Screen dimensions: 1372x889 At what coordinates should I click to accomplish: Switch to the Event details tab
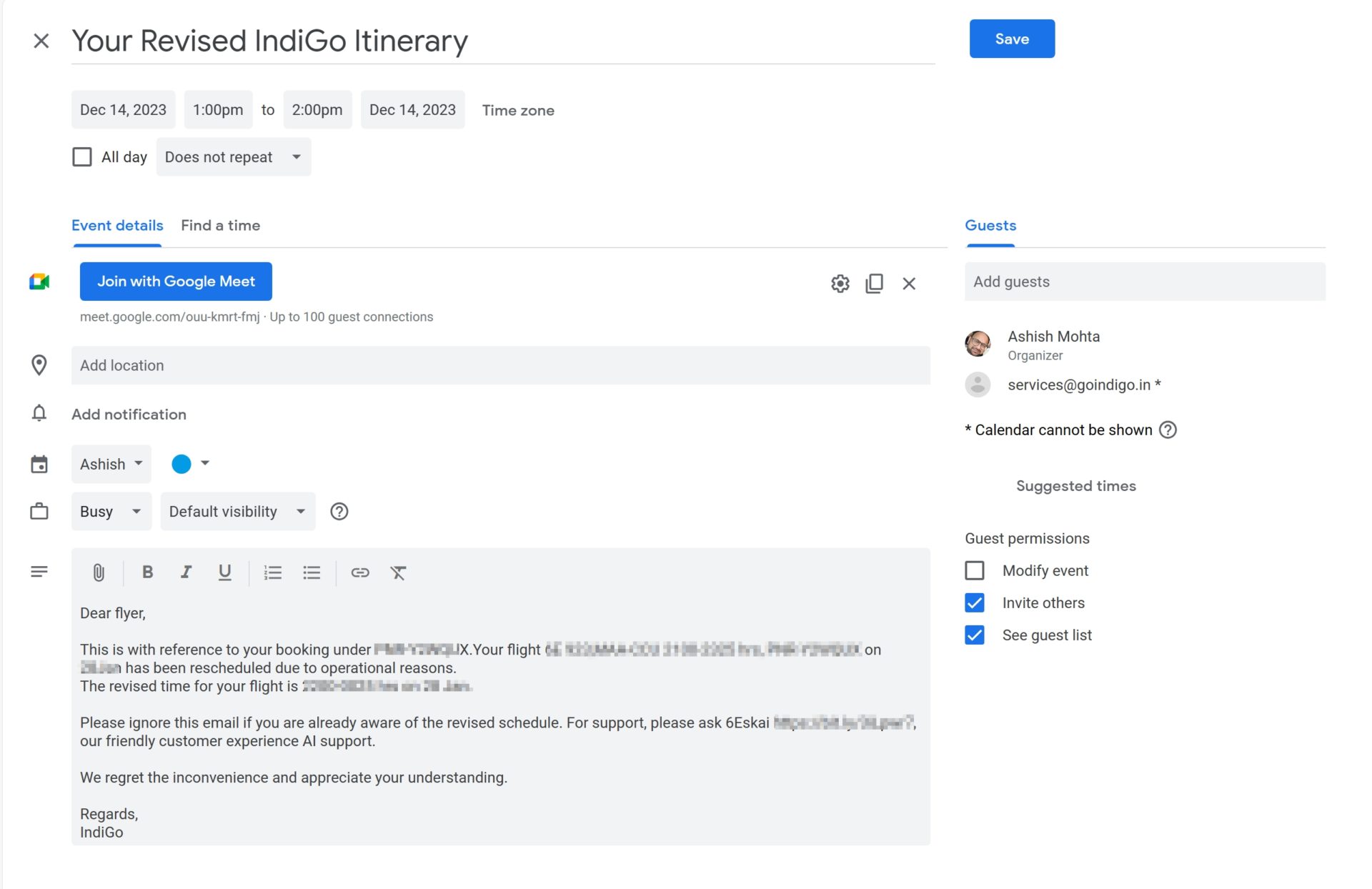coord(117,225)
